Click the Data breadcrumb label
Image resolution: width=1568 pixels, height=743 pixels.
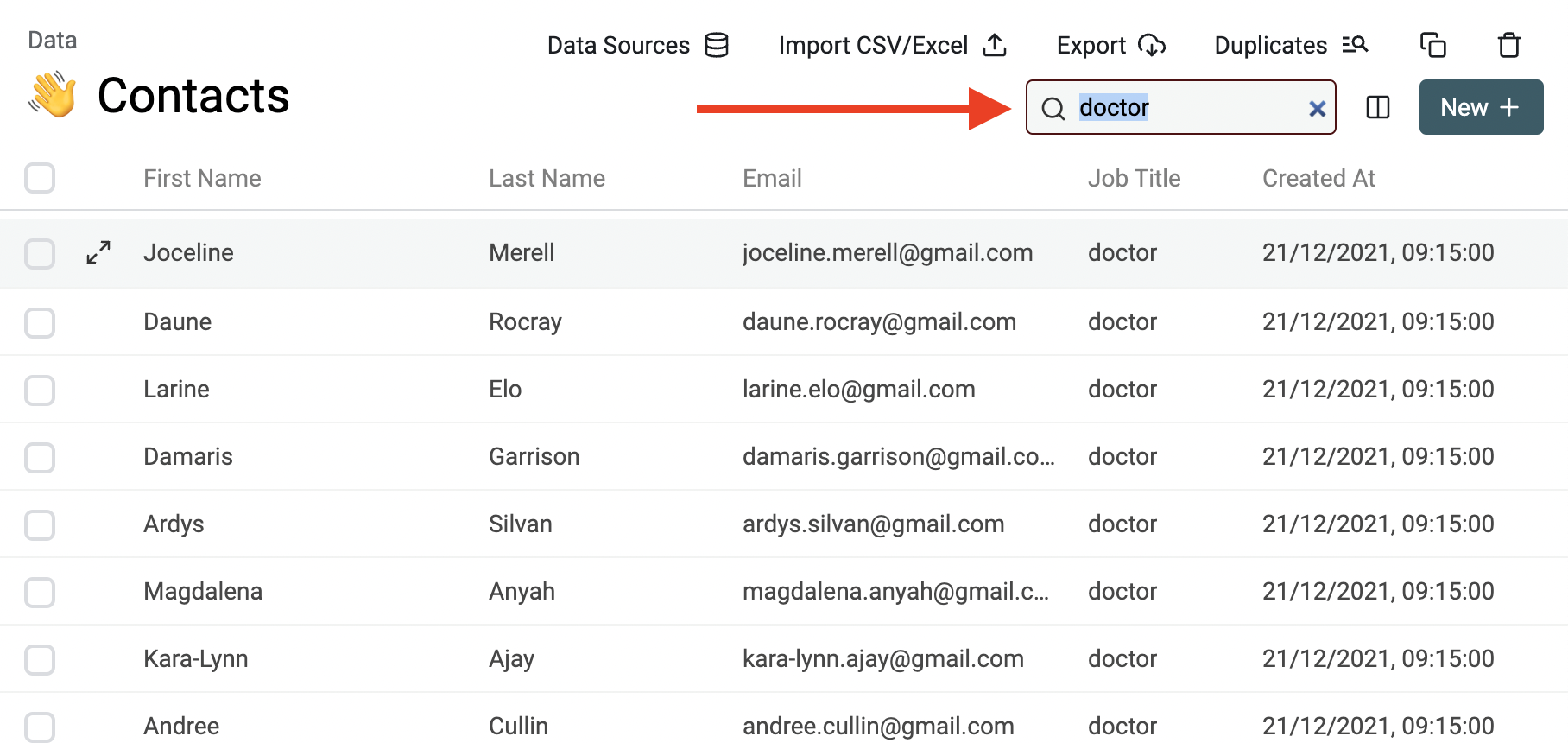(x=53, y=41)
